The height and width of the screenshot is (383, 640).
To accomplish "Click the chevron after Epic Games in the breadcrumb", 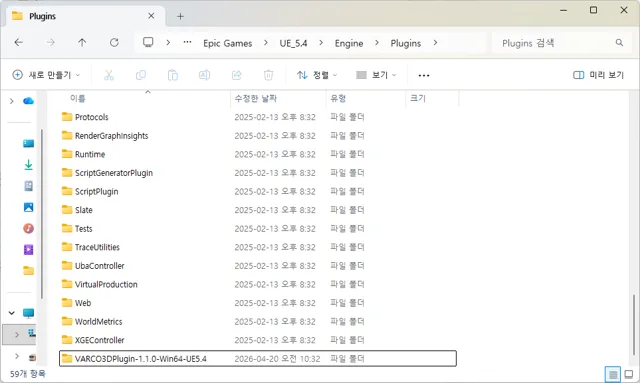I will pos(266,42).
